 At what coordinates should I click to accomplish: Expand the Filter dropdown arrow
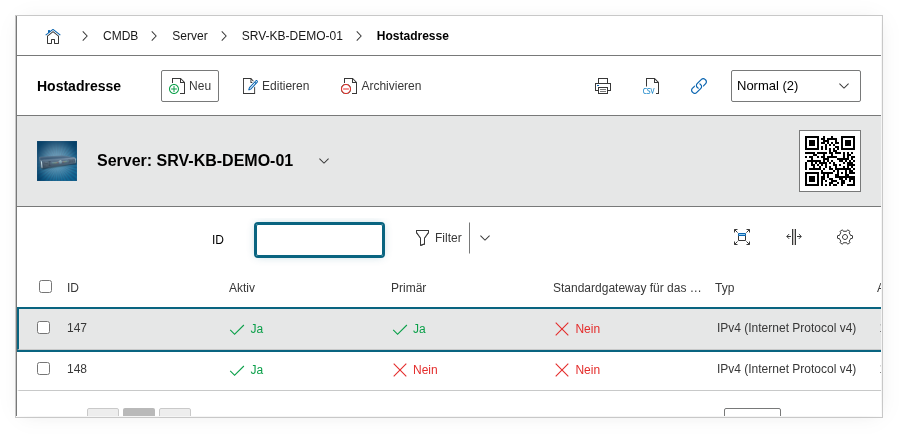[485, 238]
